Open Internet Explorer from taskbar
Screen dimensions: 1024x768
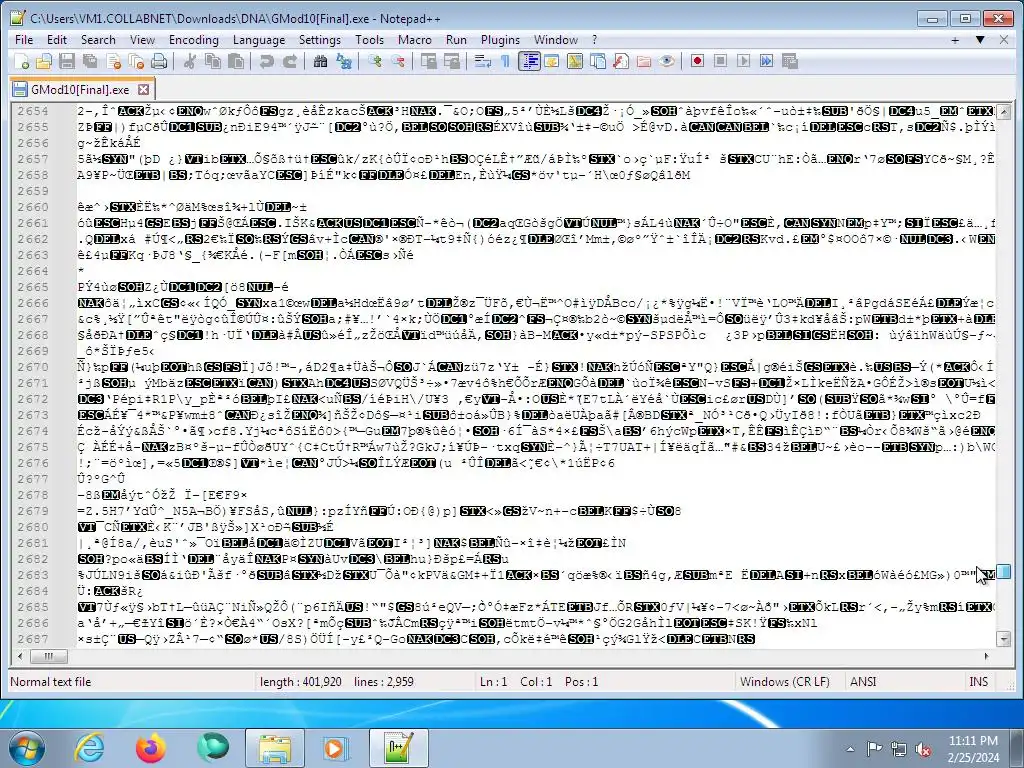[x=91, y=748]
